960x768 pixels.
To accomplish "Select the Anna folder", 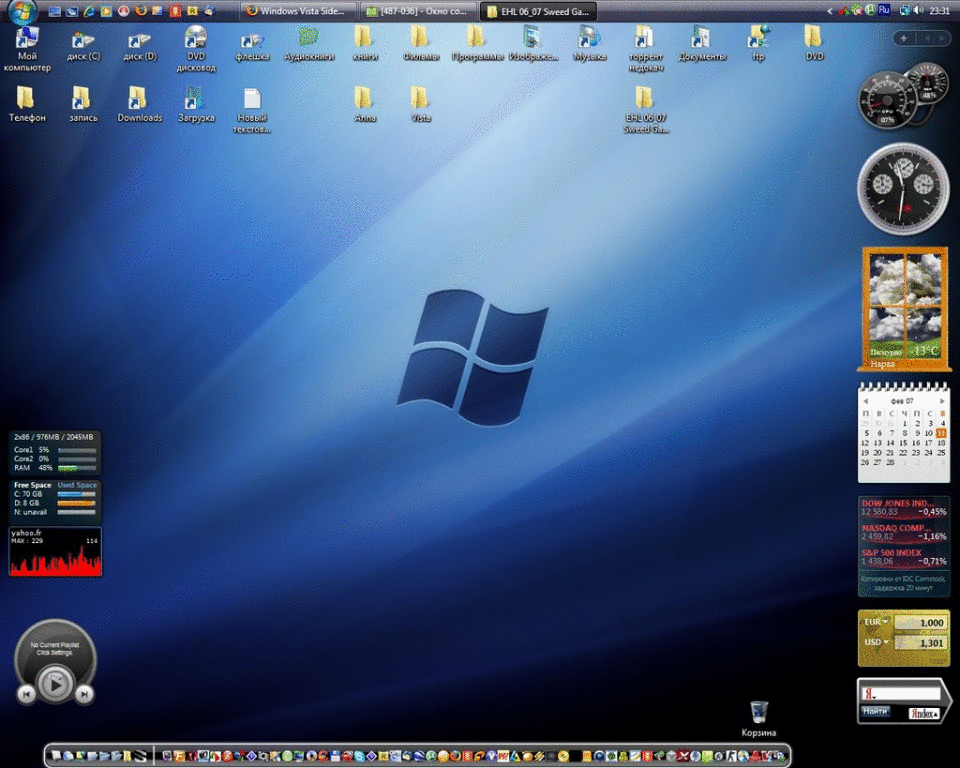I will pyautogui.click(x=365, y=105).
